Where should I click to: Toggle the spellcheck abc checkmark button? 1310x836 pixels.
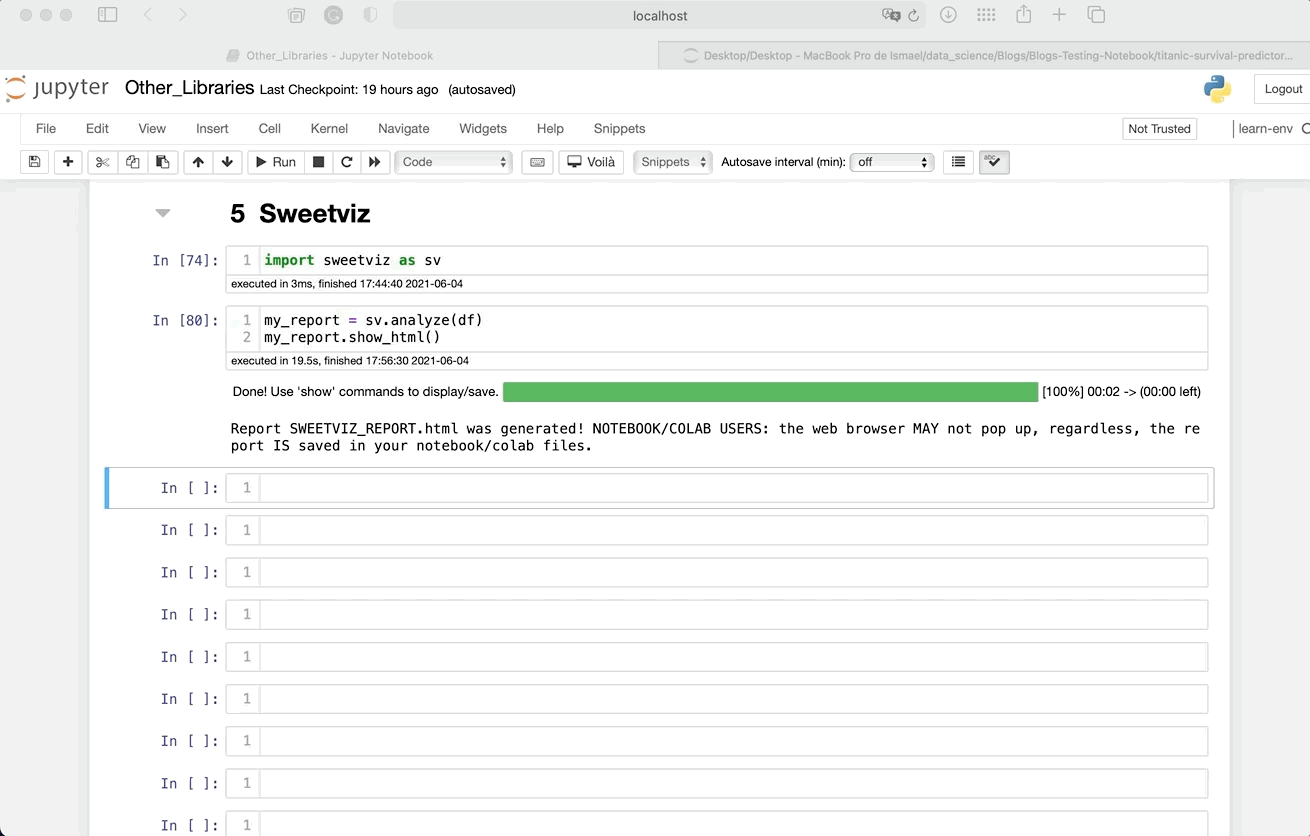pyautogui.click(x=994, y=162)
